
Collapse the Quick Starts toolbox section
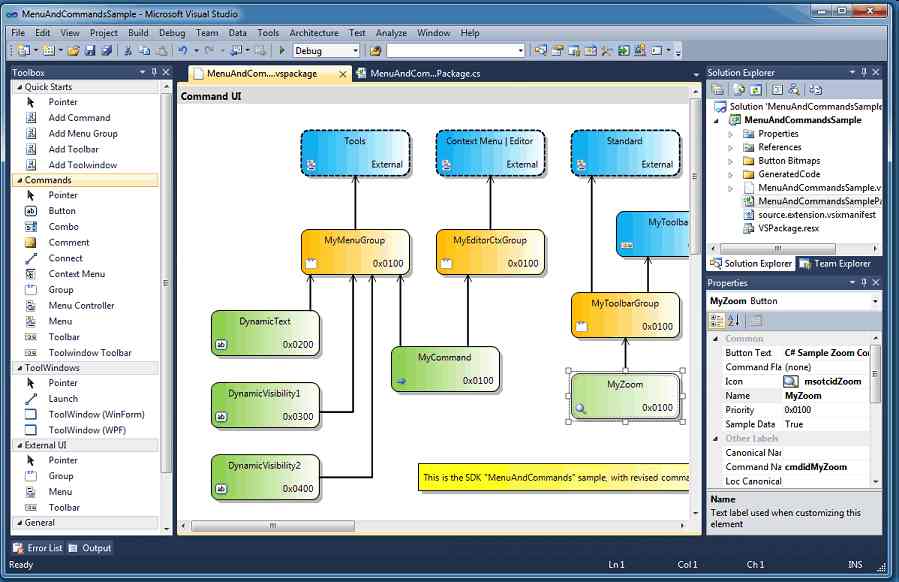(x=19, y=87)
